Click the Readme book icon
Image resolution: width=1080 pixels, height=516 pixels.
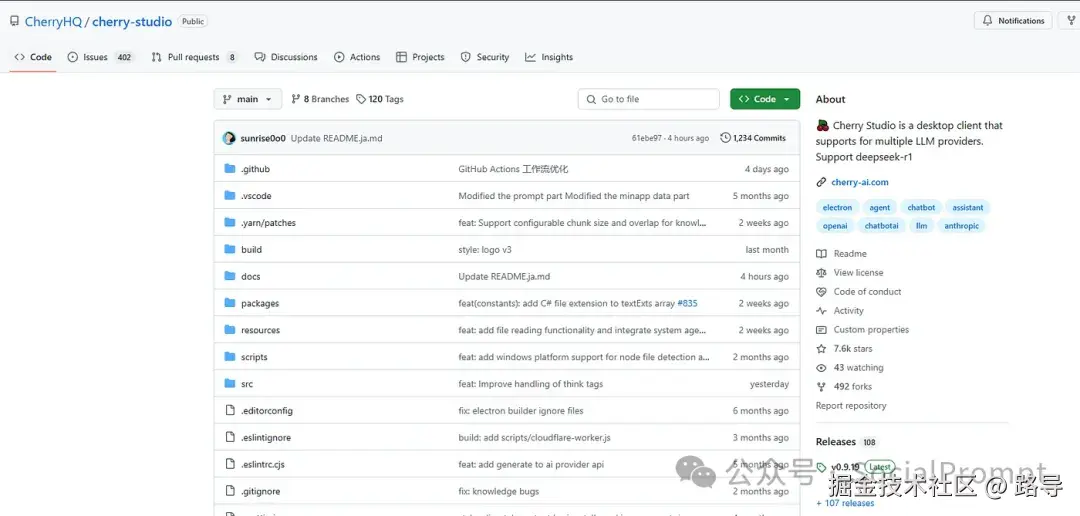pyautogui.click(x=821, y=254)
